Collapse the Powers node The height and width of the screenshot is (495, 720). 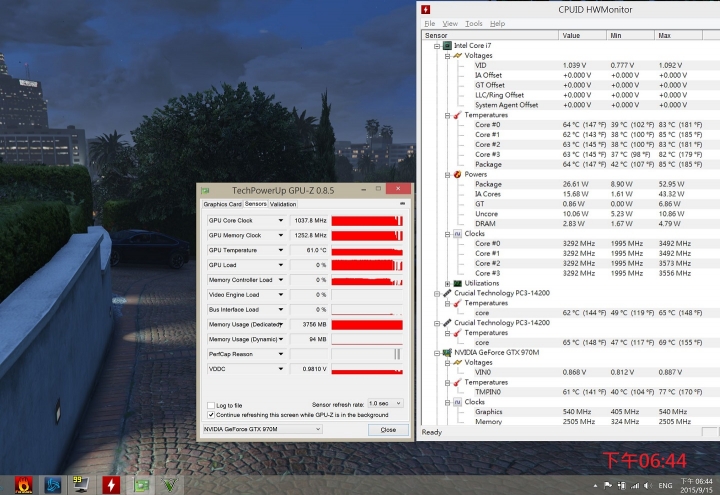click(447, 174)
